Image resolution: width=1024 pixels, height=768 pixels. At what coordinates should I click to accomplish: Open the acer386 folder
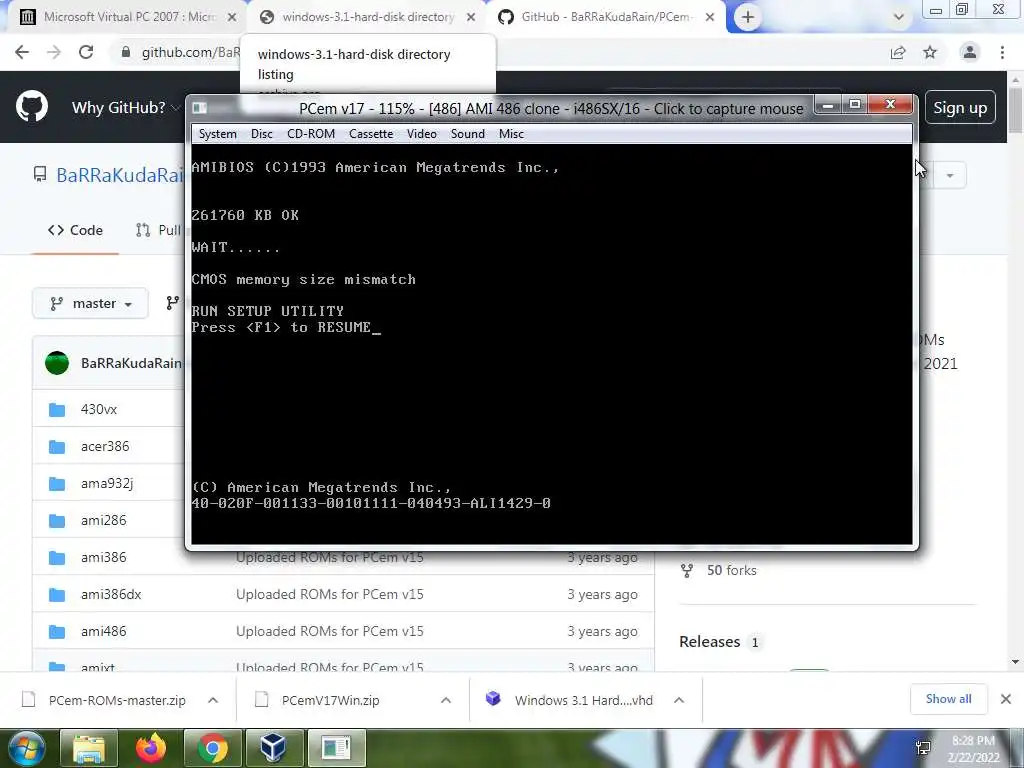[x=105, y=447]
